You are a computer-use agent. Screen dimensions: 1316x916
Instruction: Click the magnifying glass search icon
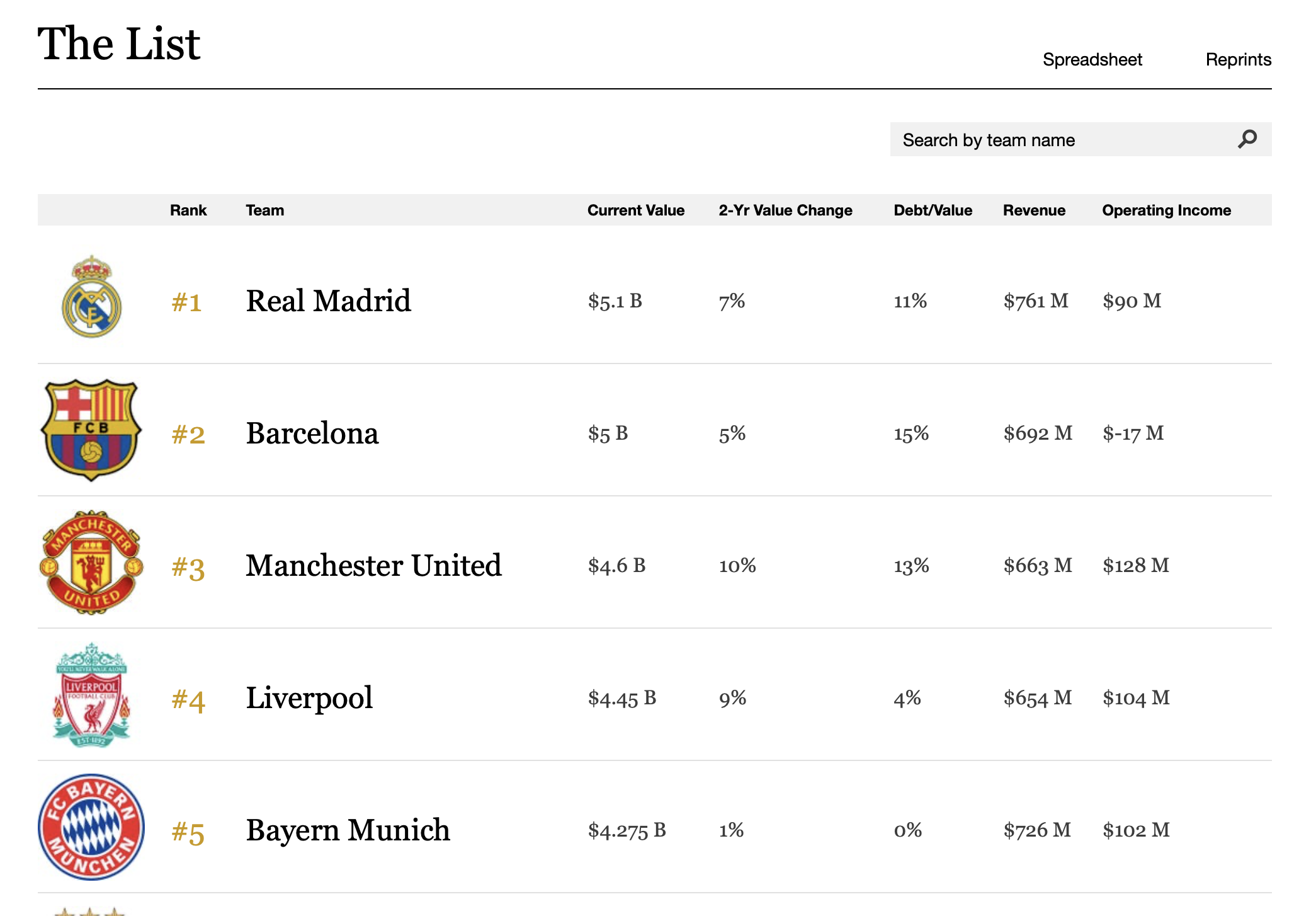tap(1247, 139)
